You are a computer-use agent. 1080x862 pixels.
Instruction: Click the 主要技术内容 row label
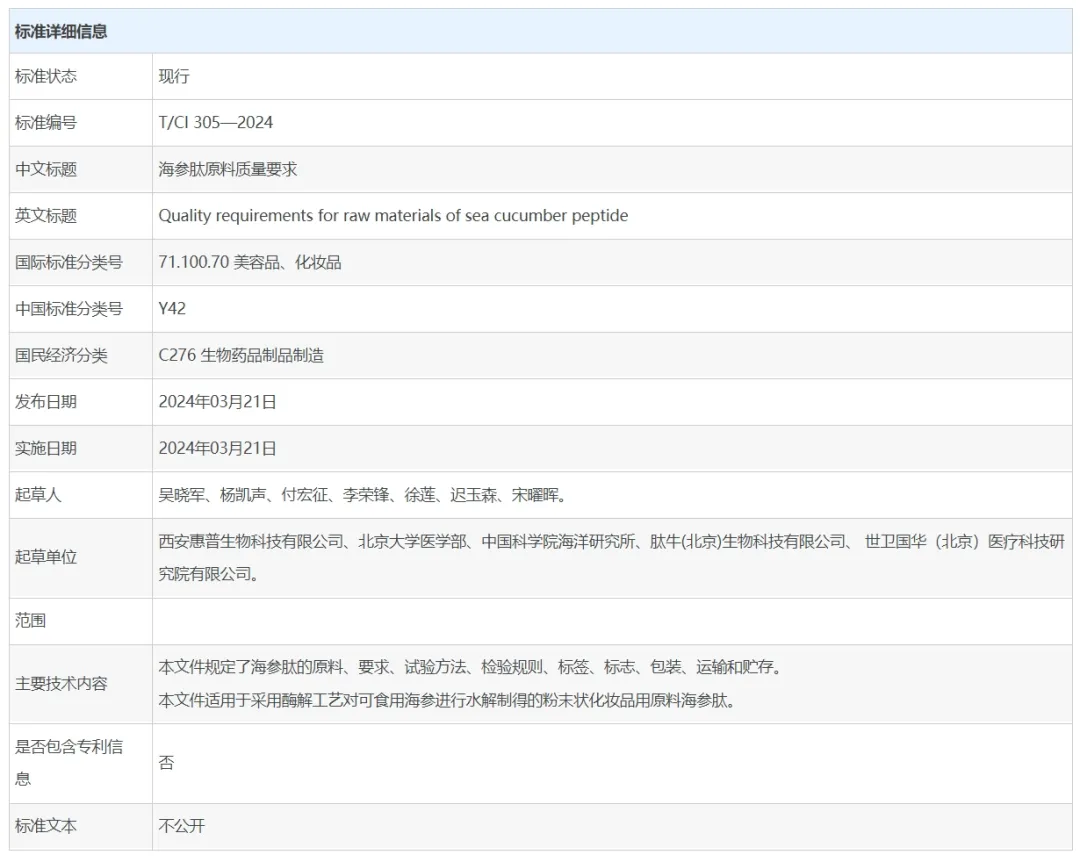pyautogui.click(x=61, y=684)
